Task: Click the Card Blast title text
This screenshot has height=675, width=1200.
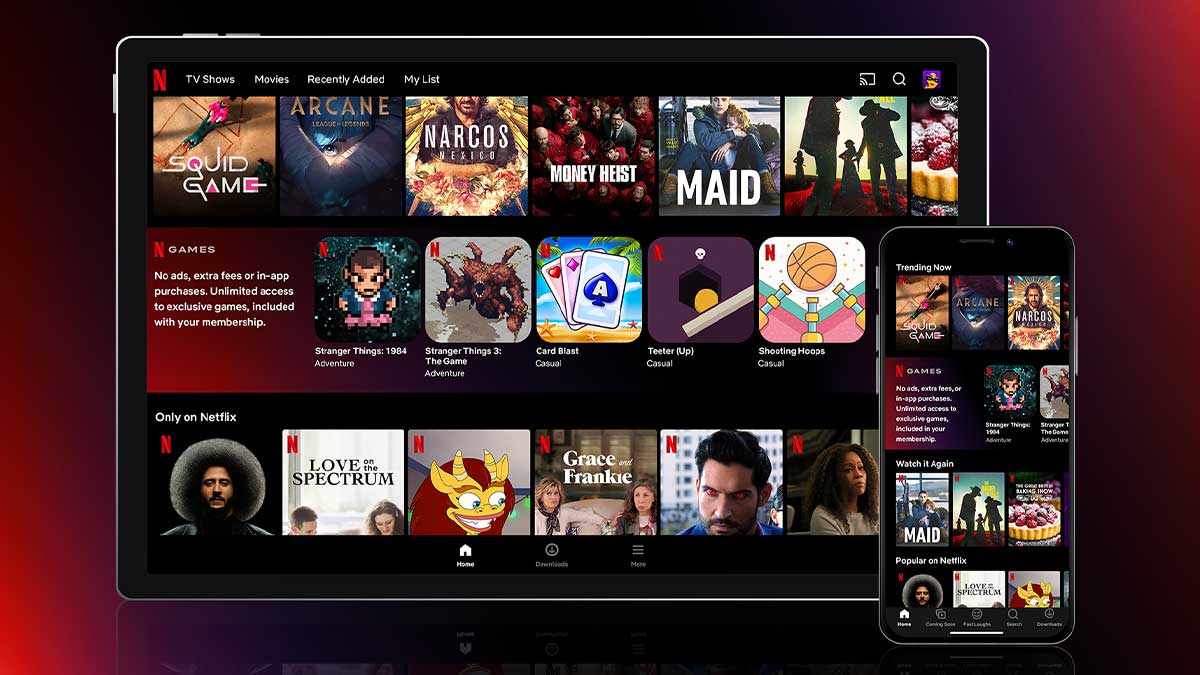Action: click(x=557, y=351)
